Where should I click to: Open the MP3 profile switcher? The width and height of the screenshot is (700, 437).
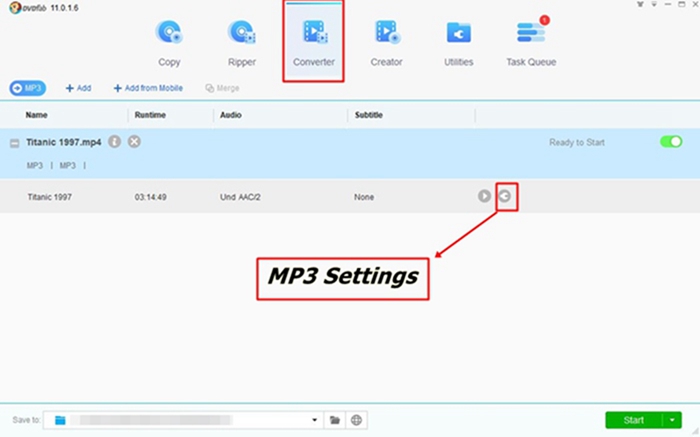[x=30, y=88]
